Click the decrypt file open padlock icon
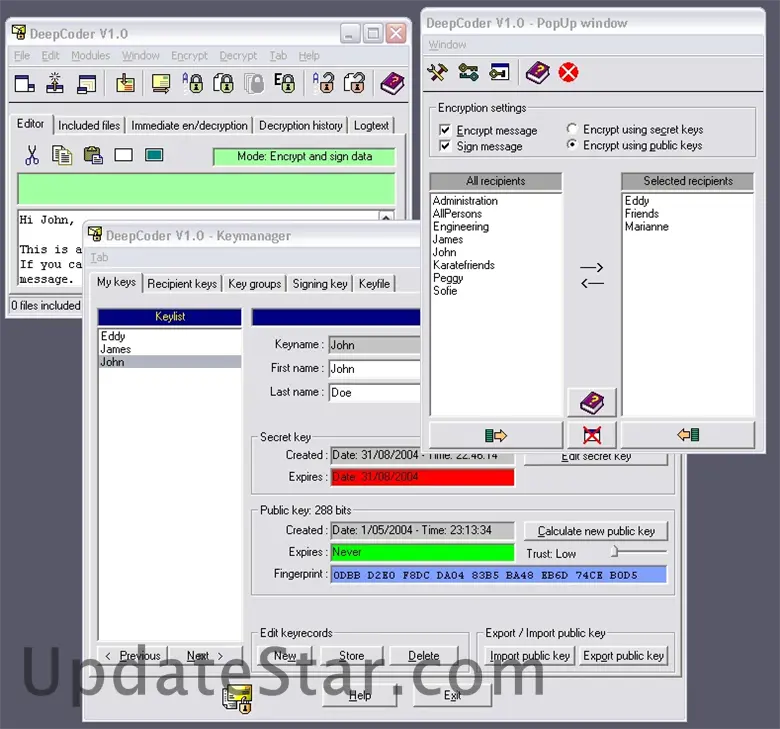The image size is (780, 729). click(354, 83)
